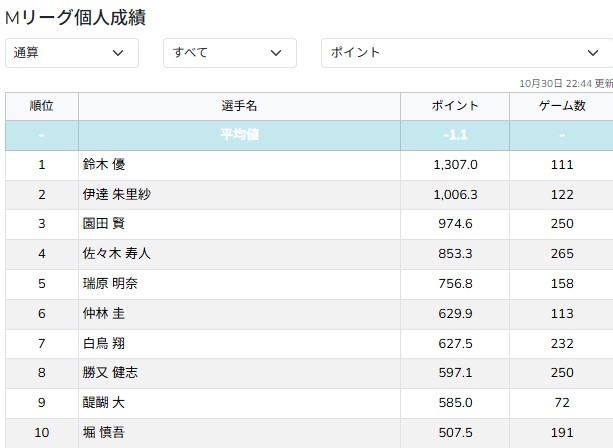Click the 選手名 column header
The height and width of the screenshot is (448, 613).
pos(239,106)
